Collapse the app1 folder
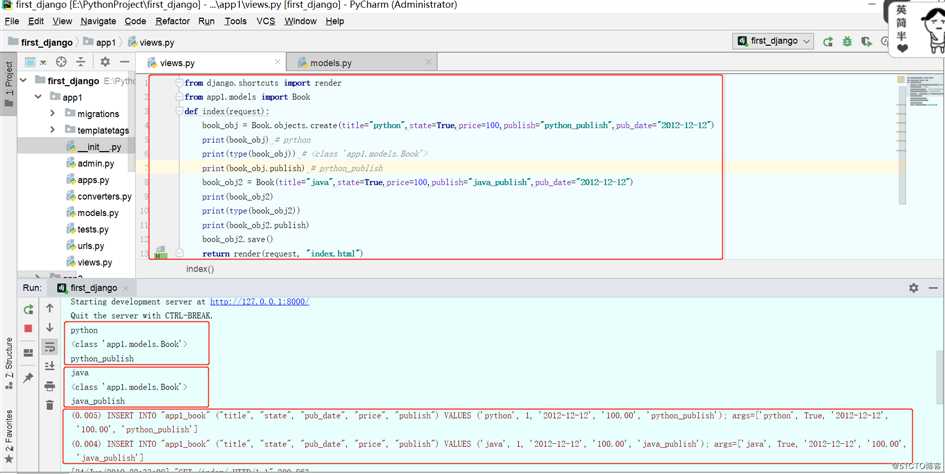Screen dimensions: 945x474 [38, 96]
